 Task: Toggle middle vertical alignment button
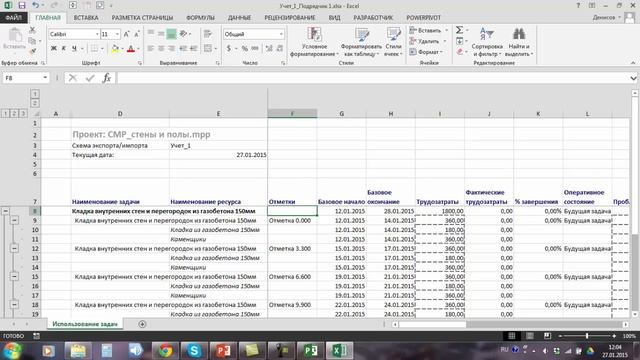click(x=161, y=34)
